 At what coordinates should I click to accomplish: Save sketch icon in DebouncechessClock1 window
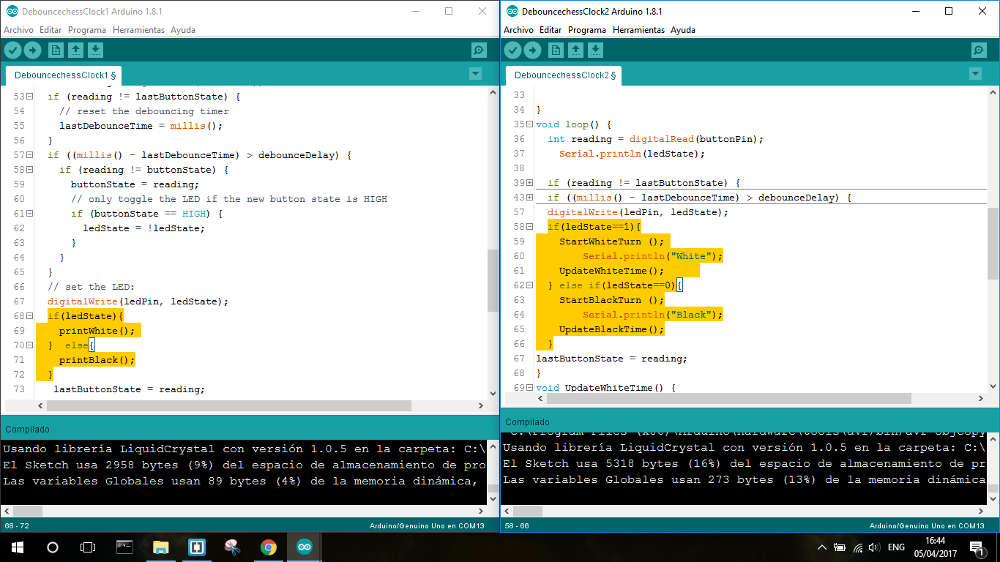95,50
